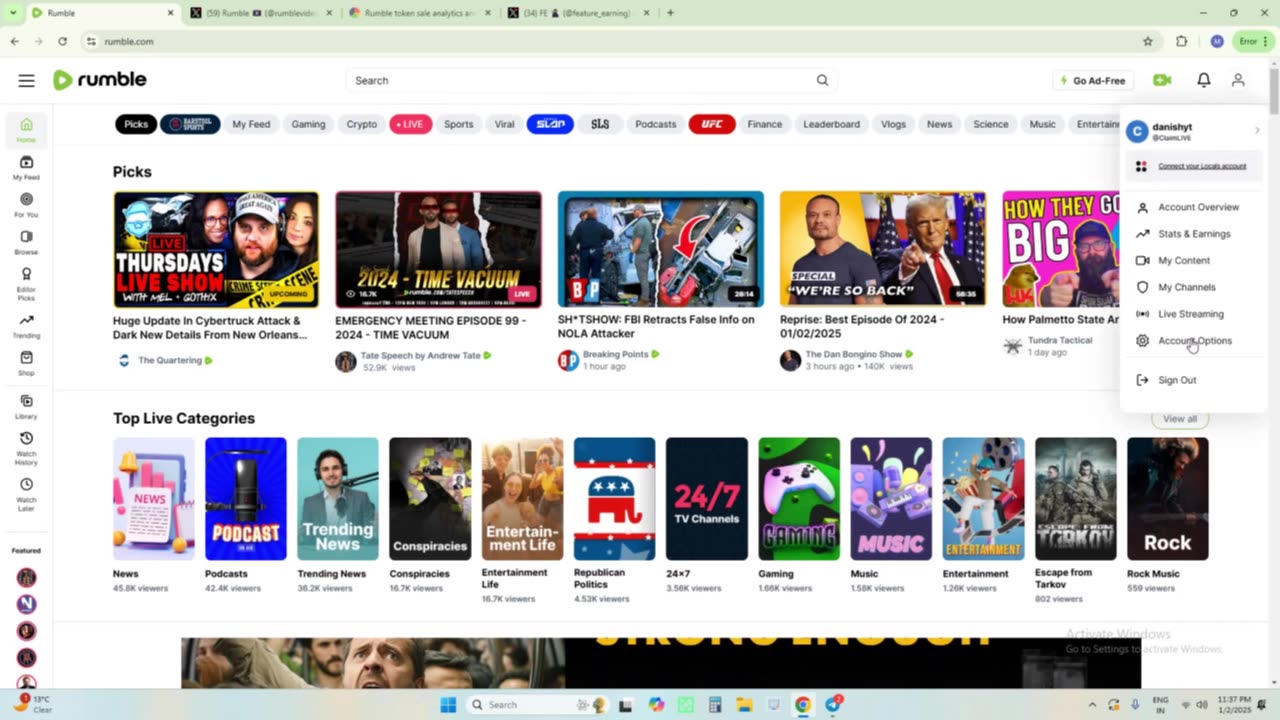Select the Podcasts category chip
The height and width of the screenshot is (720, 1280).
tap(656, 124)
